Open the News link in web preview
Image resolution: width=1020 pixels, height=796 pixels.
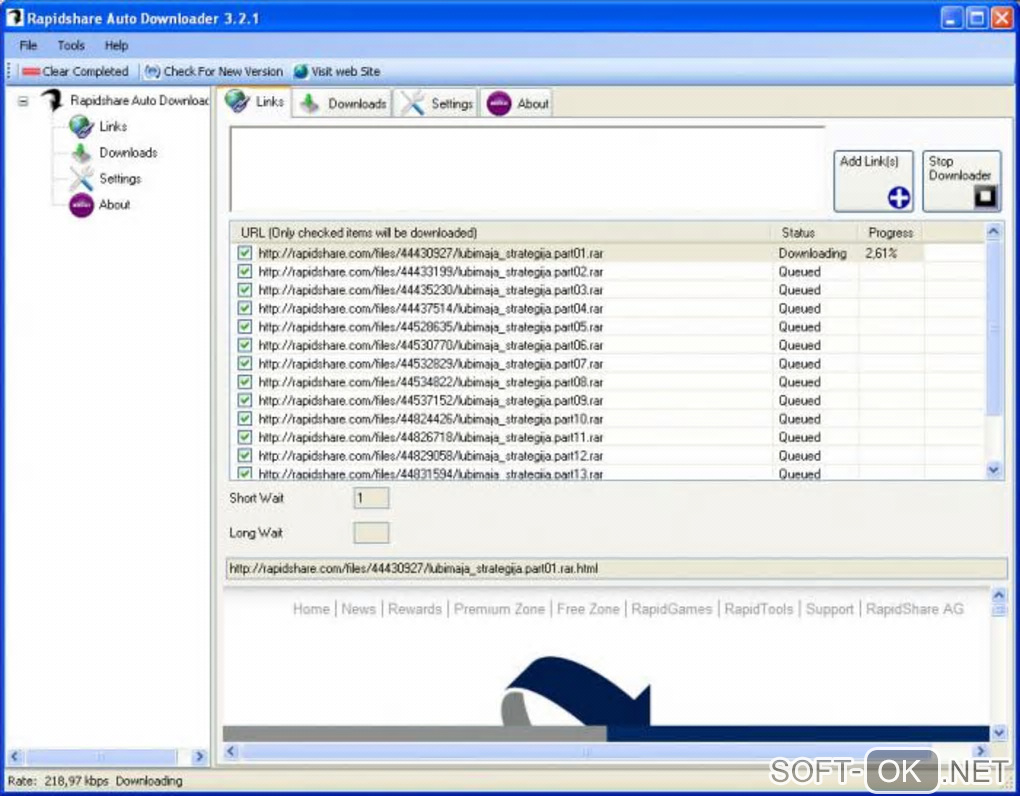tap(358, 609)
